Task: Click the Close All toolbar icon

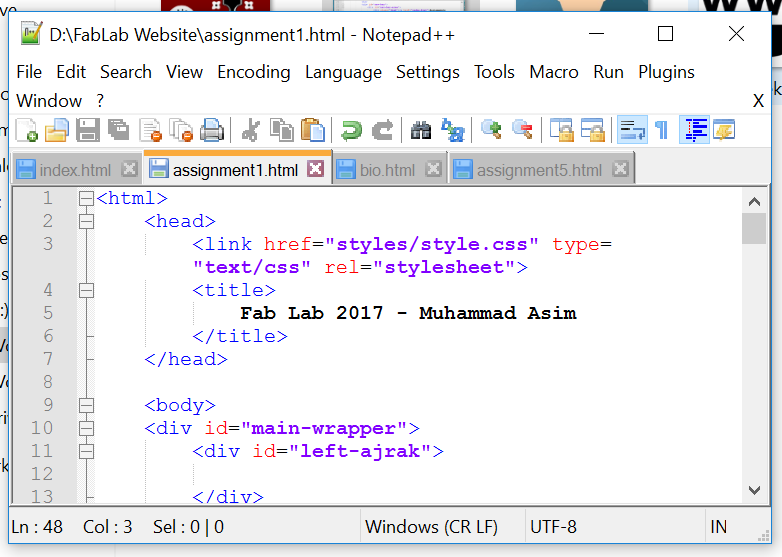Action: click(182, 131)
